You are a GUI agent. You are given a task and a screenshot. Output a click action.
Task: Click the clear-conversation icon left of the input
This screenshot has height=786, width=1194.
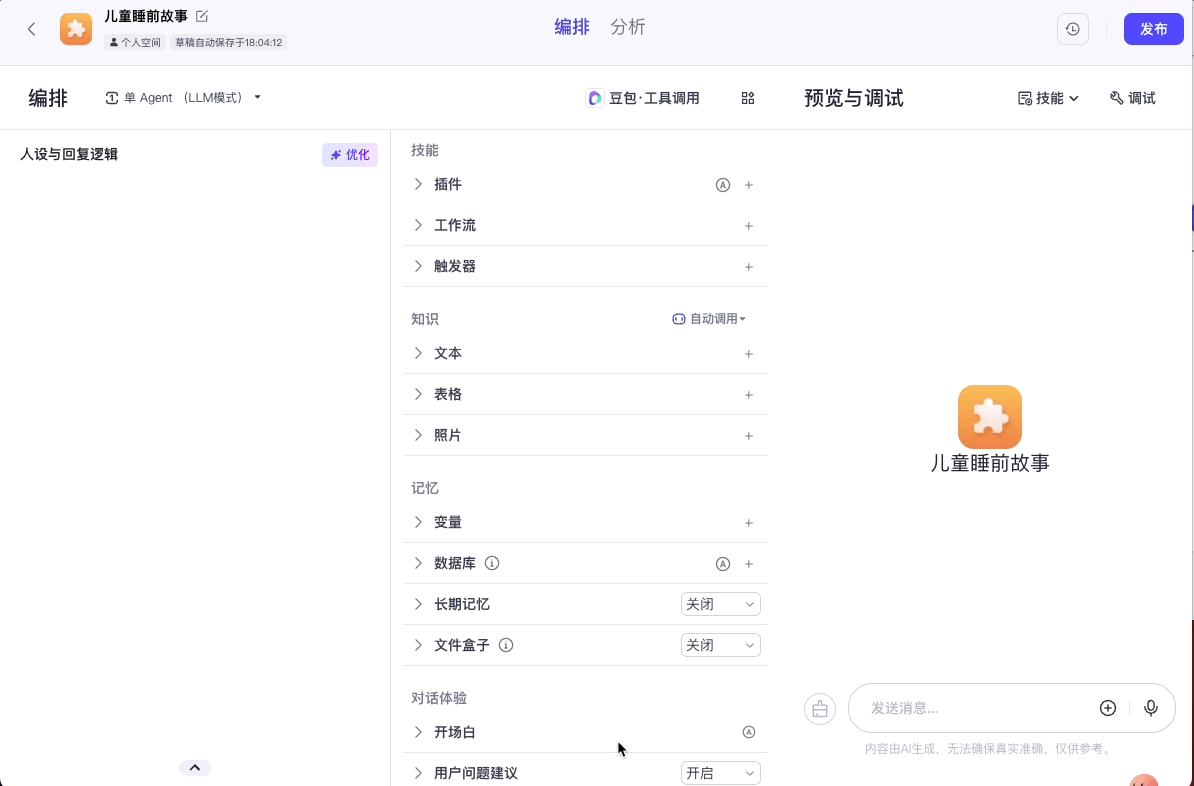tap(819, 708)
